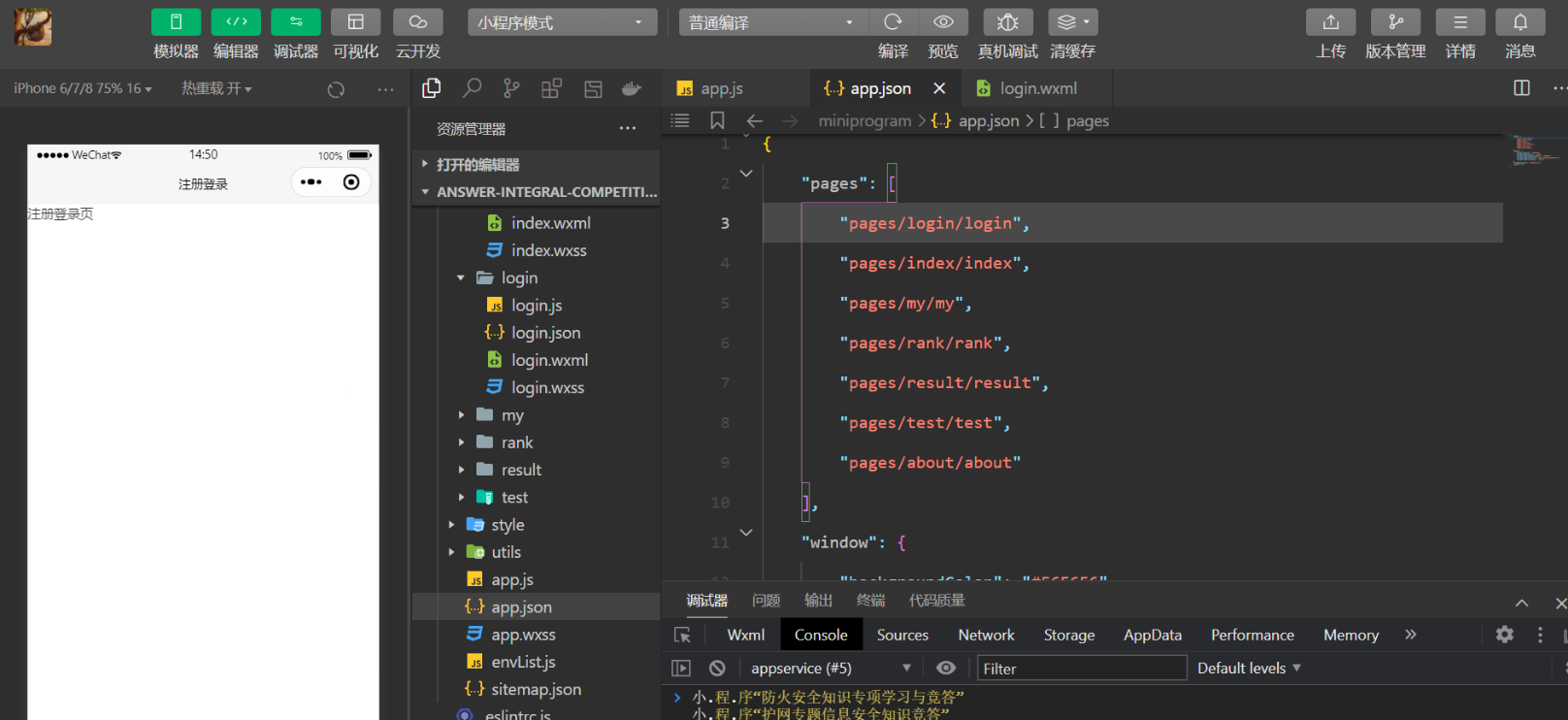Open version management (版本管理)
The height and width of the screenshot is (720, 1568).
tap(1395, 21)
